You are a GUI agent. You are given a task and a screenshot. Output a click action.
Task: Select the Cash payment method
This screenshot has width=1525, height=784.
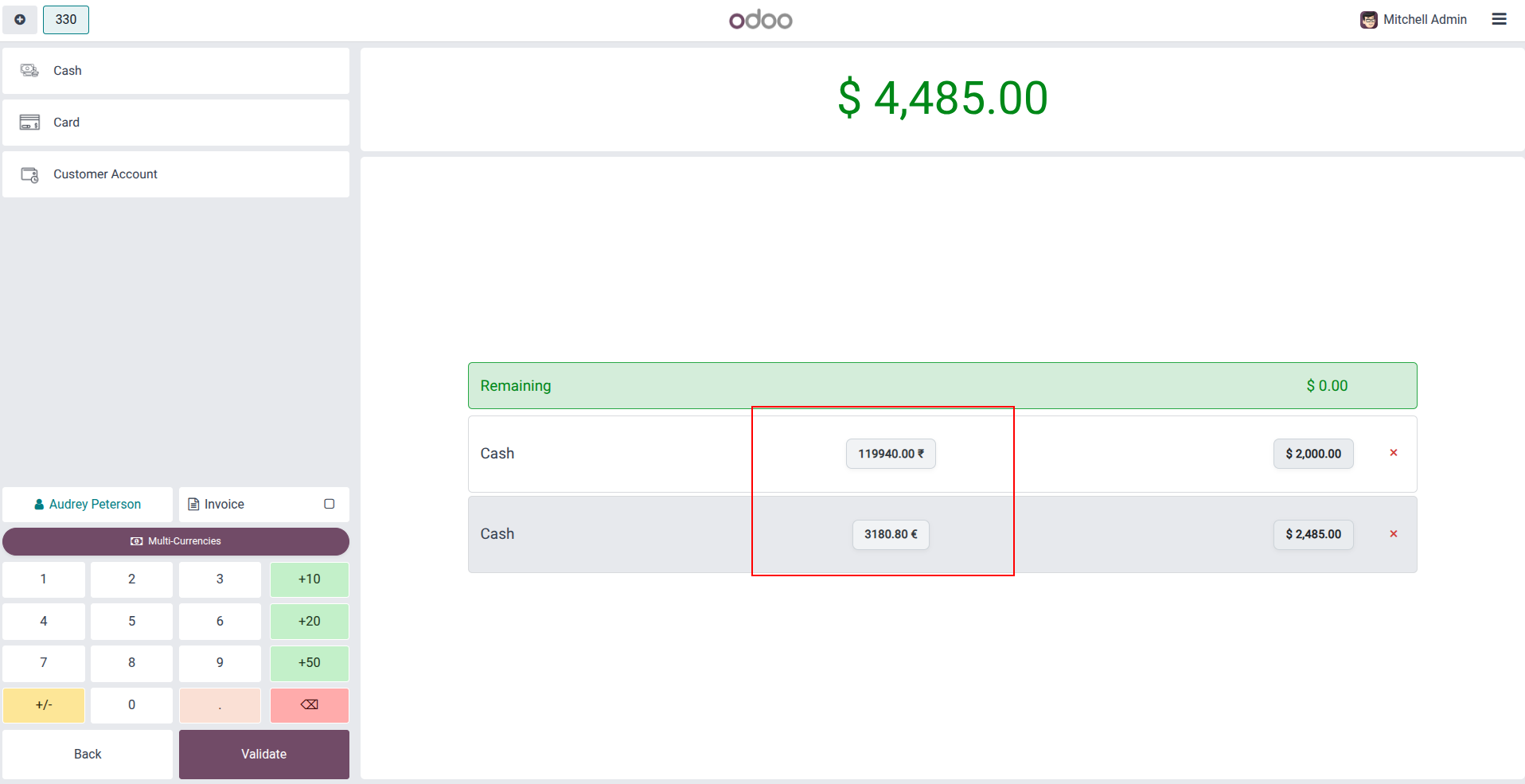tap(176, 71)
